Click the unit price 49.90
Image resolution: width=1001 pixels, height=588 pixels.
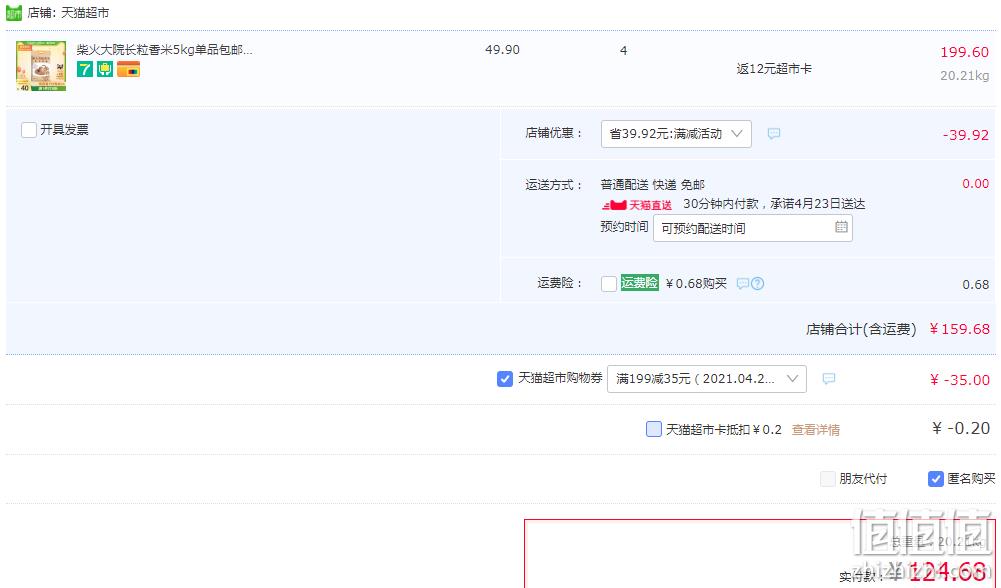coord(502,50)
